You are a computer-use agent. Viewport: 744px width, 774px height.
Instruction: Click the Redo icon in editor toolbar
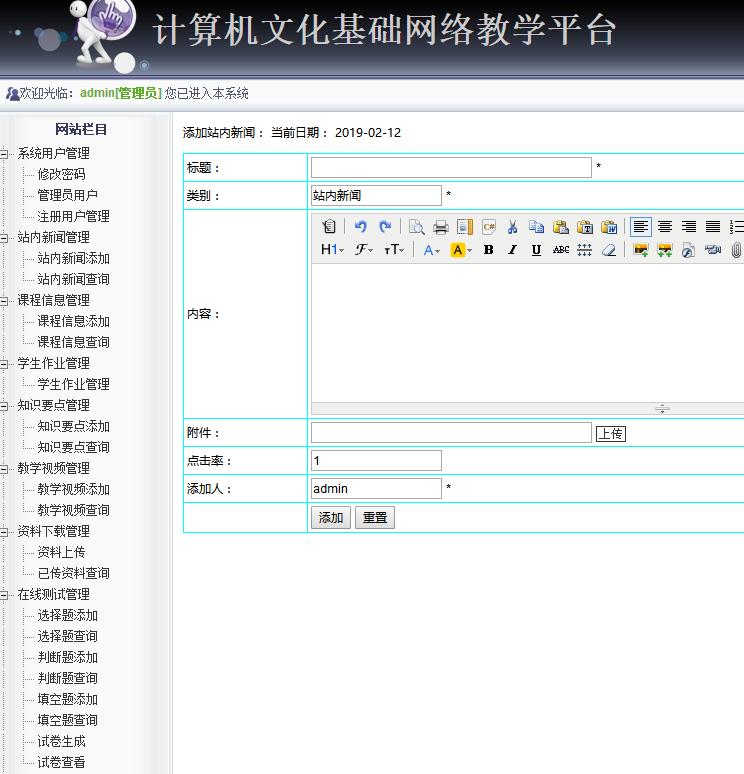pos(385,227)
